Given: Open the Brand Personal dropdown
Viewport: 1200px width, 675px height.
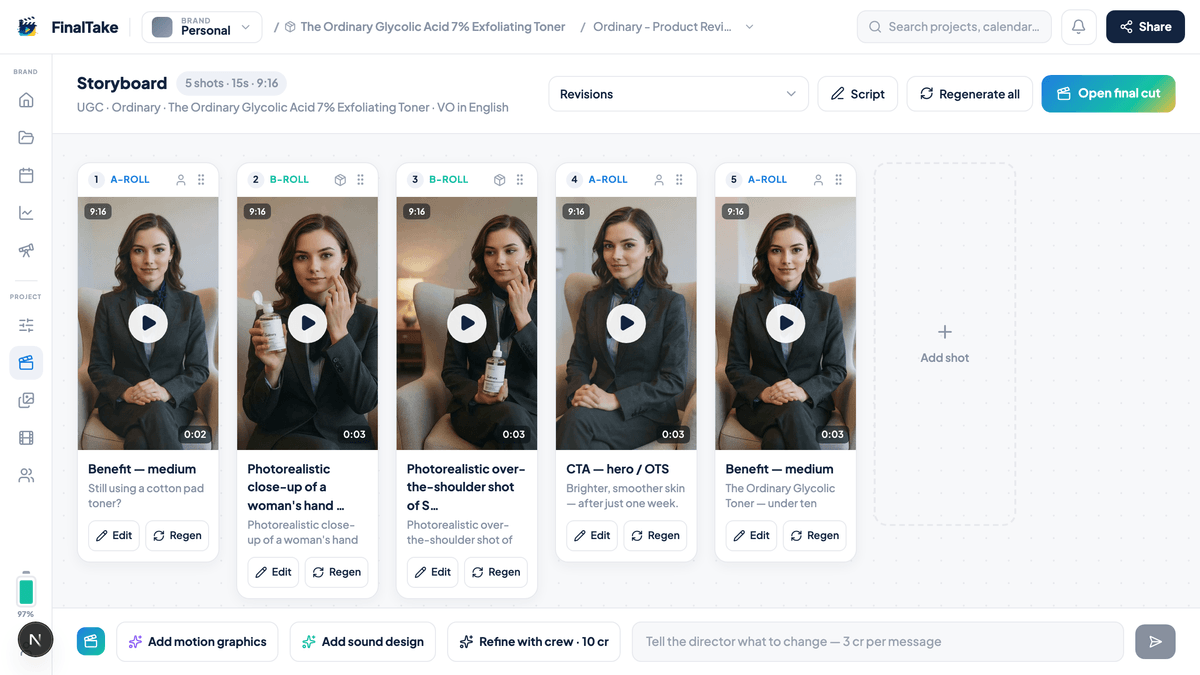Looking at the screenshot, I should click(x=202, y=27).
